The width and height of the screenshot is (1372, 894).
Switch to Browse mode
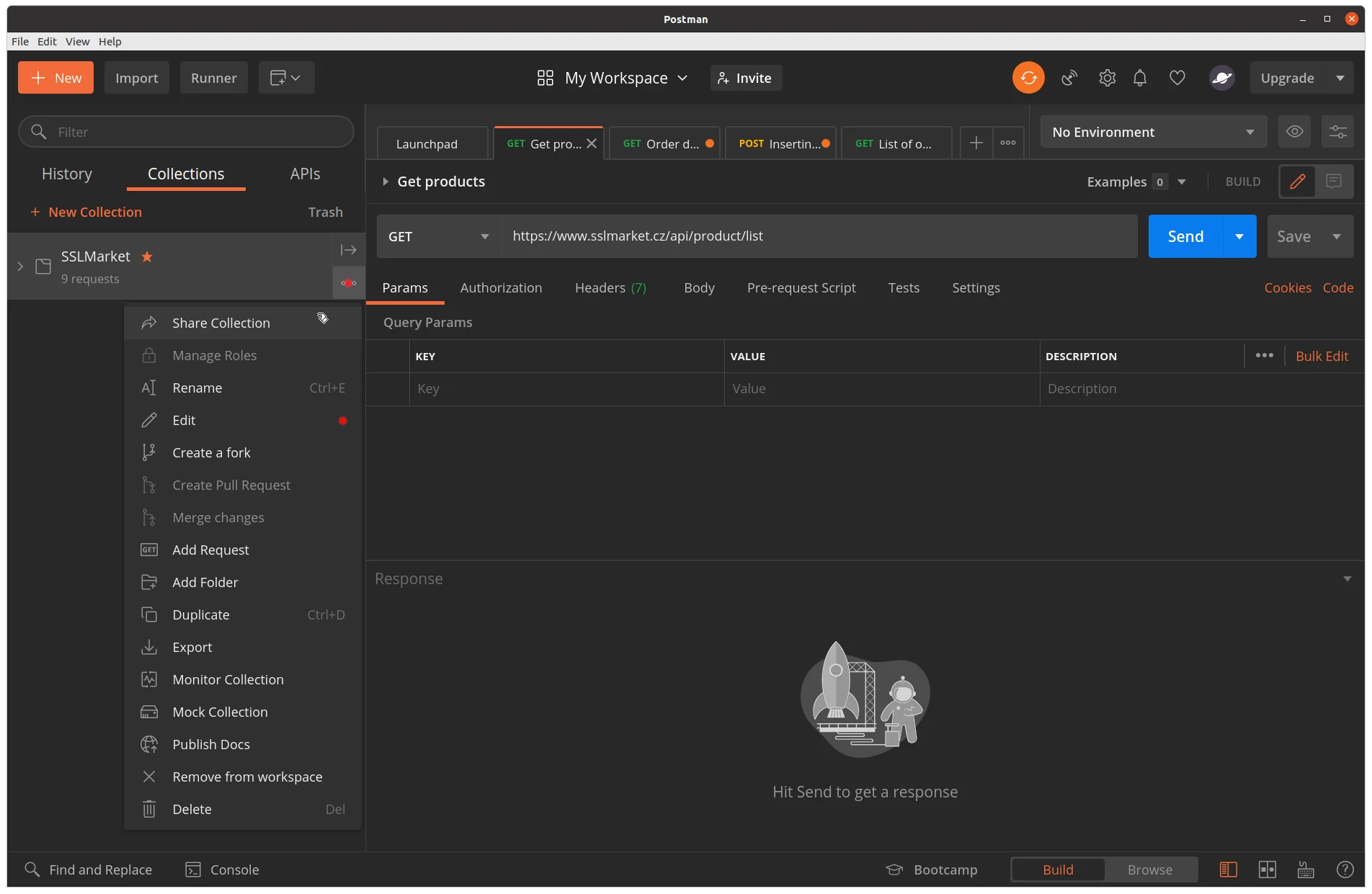click(1149, 870)
